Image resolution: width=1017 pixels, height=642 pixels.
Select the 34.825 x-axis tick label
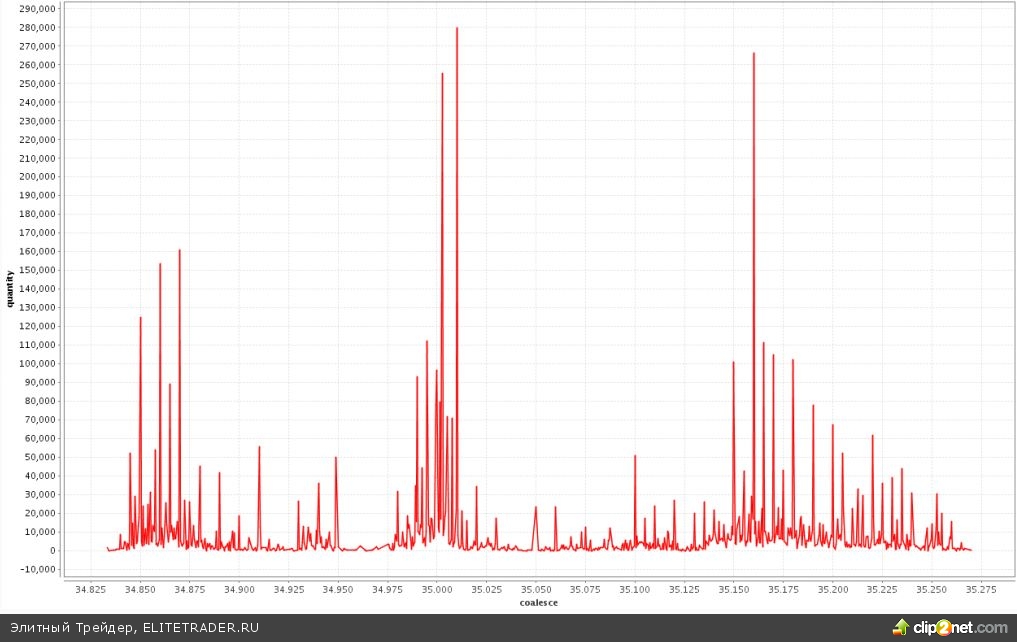91,590
